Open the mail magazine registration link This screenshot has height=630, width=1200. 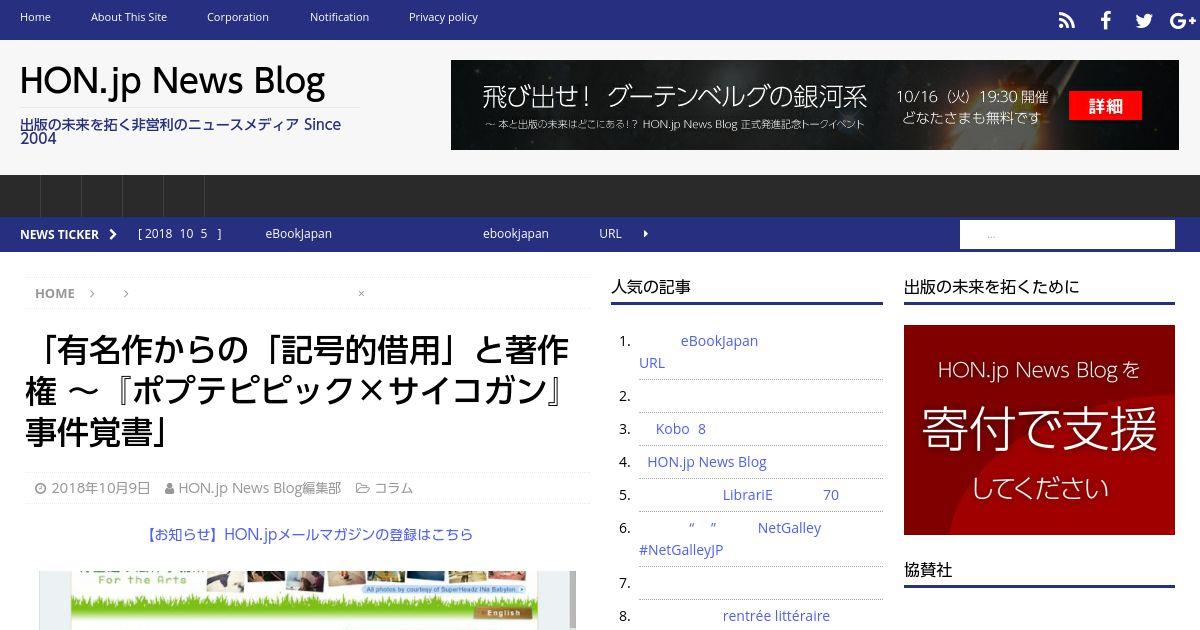[x=309, y=534]
